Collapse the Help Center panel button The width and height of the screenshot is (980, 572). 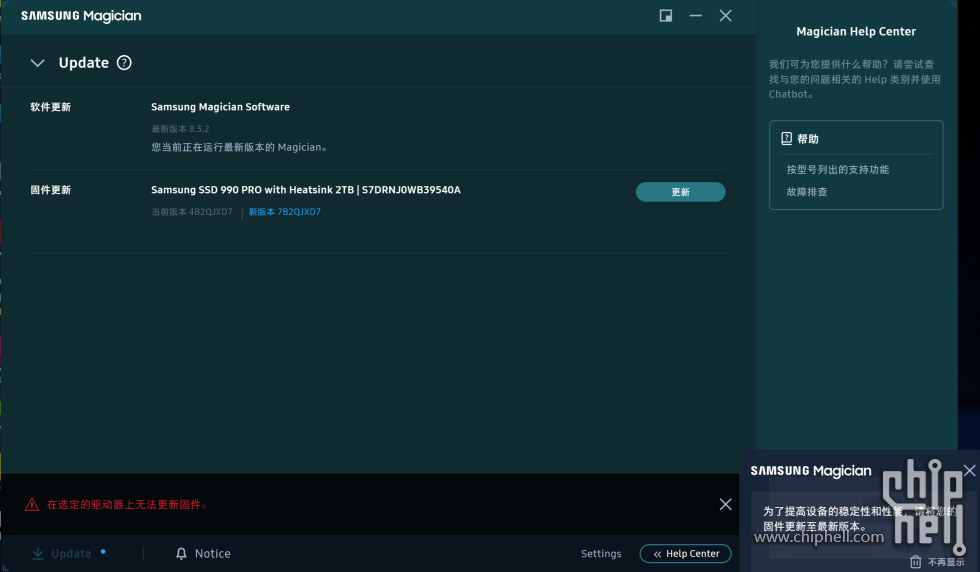click(686, 553)
